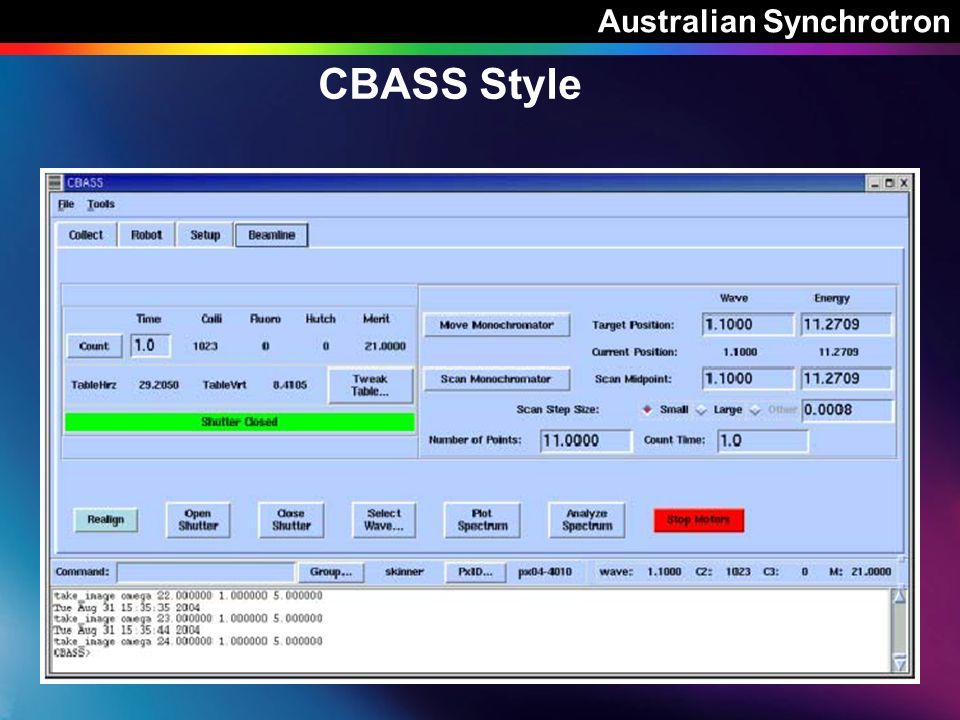
Task: Switch to the Collect tab
Action: point(86,235)
